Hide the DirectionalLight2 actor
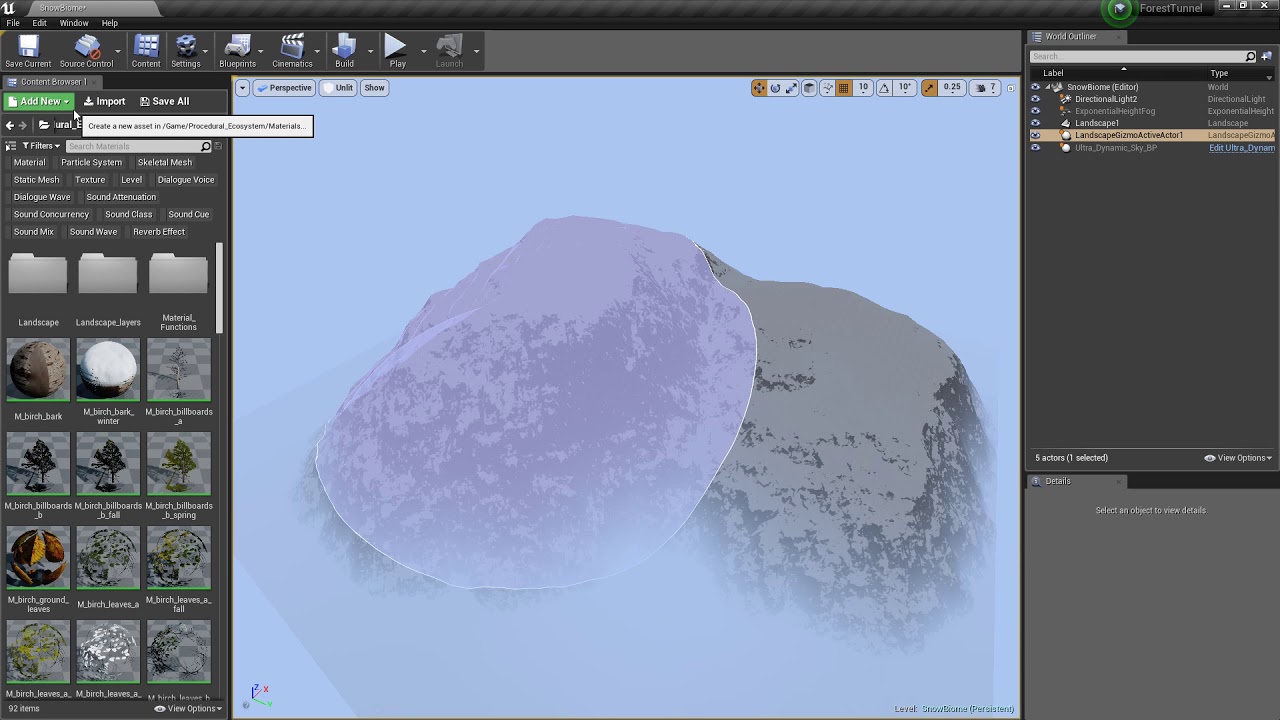 point(1035,99)
